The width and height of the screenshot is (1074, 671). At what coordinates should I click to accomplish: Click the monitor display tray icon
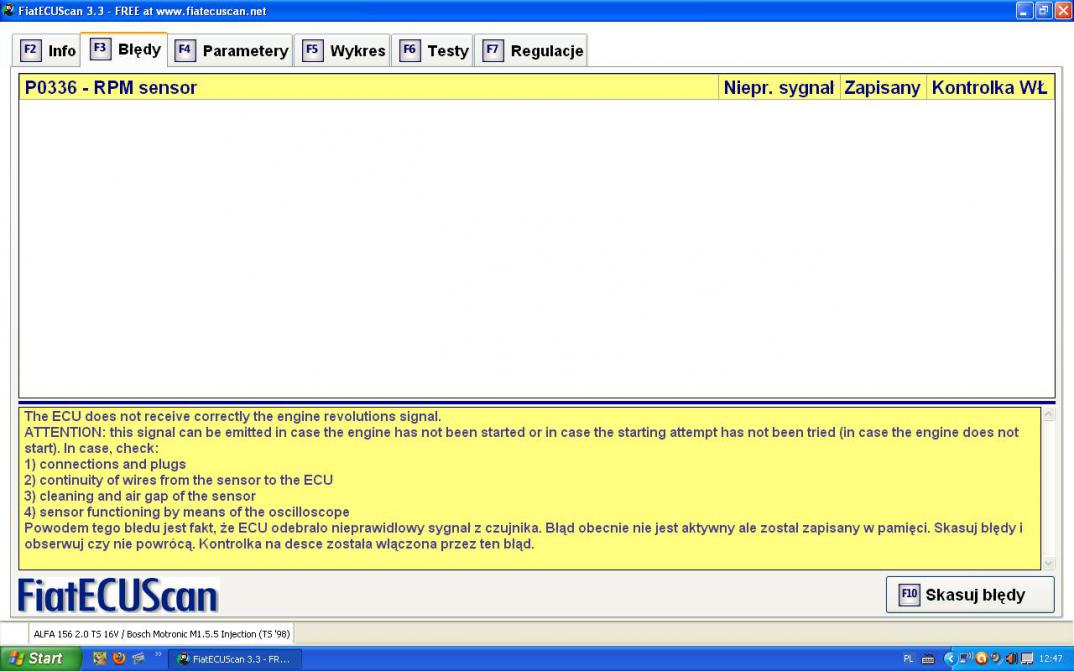tap(1027, 659)
